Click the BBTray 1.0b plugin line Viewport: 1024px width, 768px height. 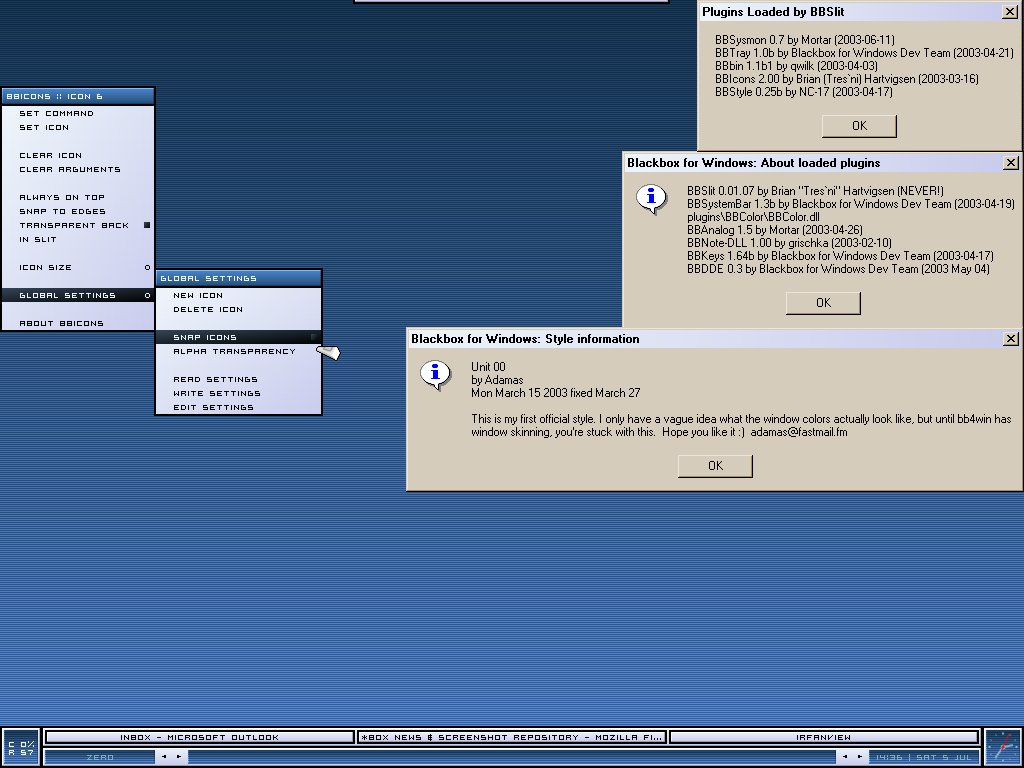864,53
